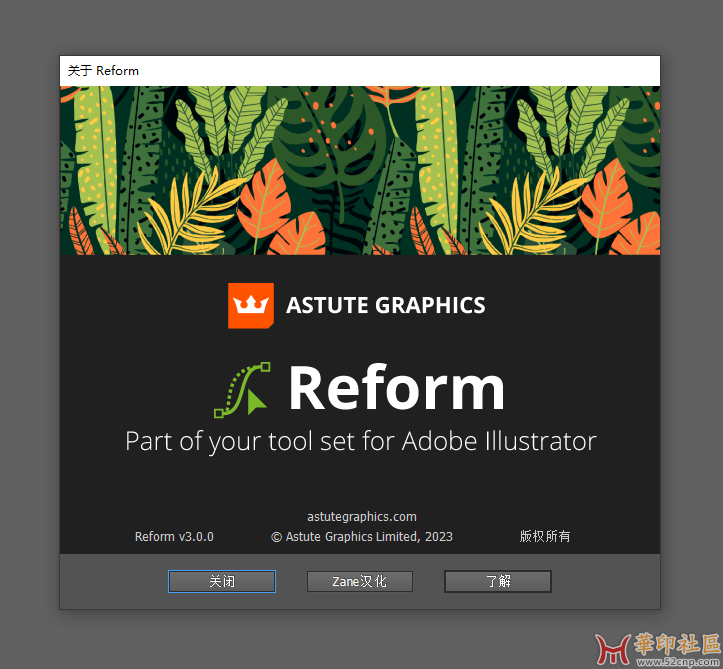
Task: Click the large Reform product name
Action: click(x=397, y=387)
